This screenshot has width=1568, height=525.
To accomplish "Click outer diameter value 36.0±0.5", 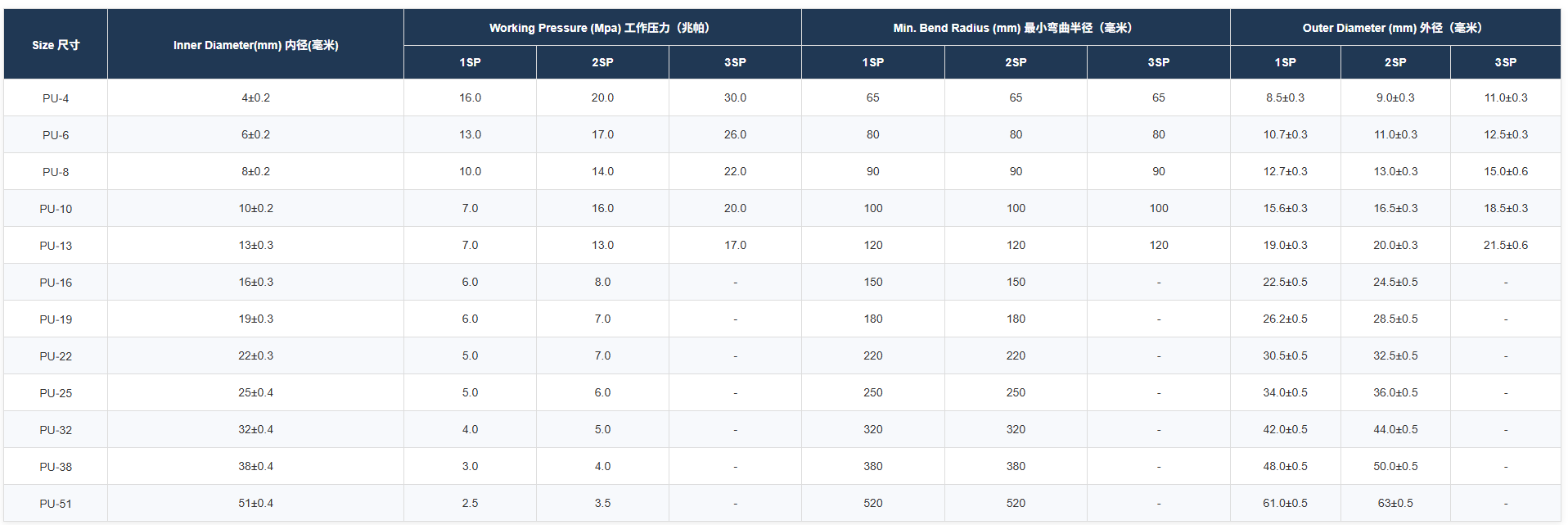I will coord(1395,392).
